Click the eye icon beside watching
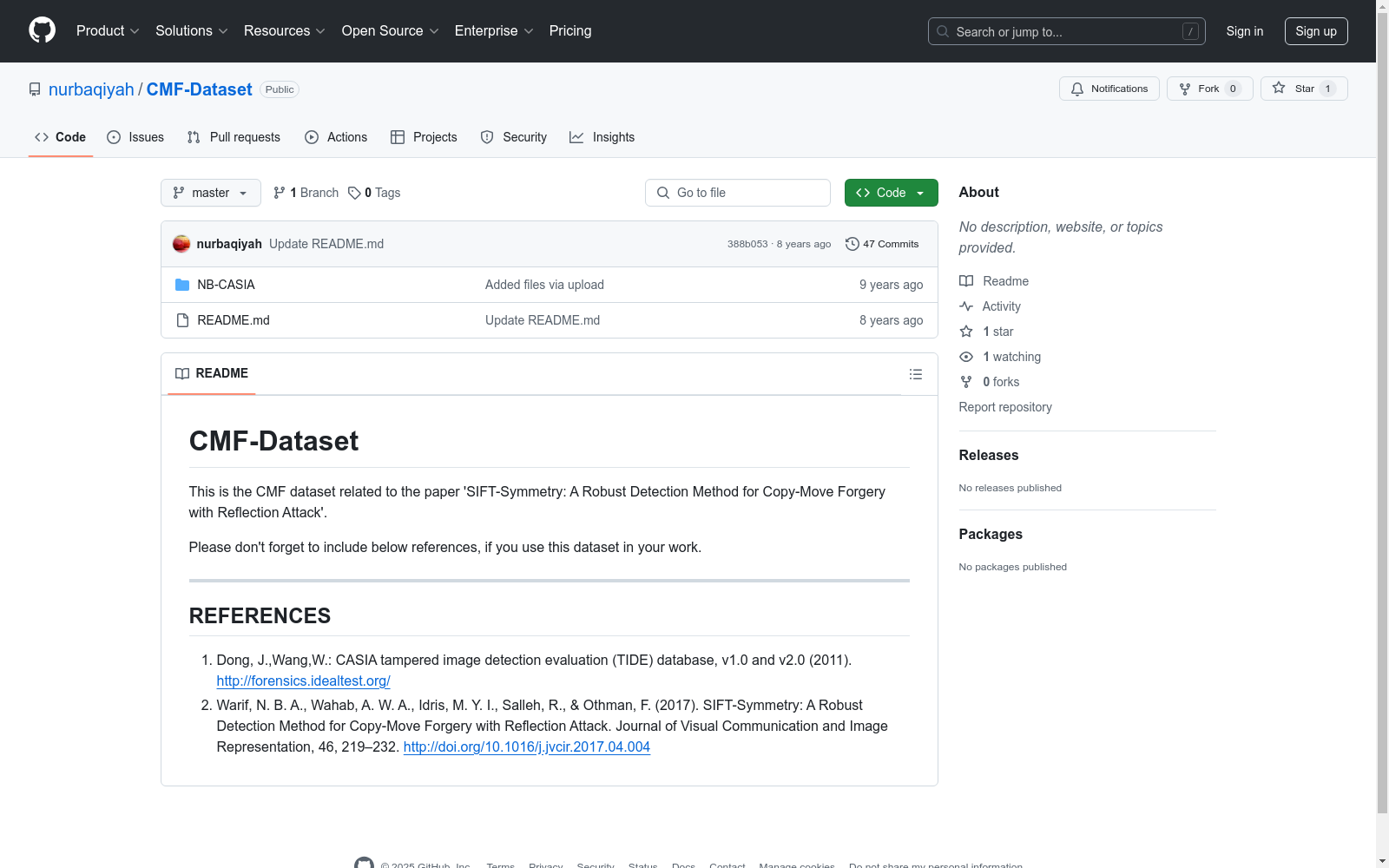This screenshot has width=1389, height=868. [966, 357]
